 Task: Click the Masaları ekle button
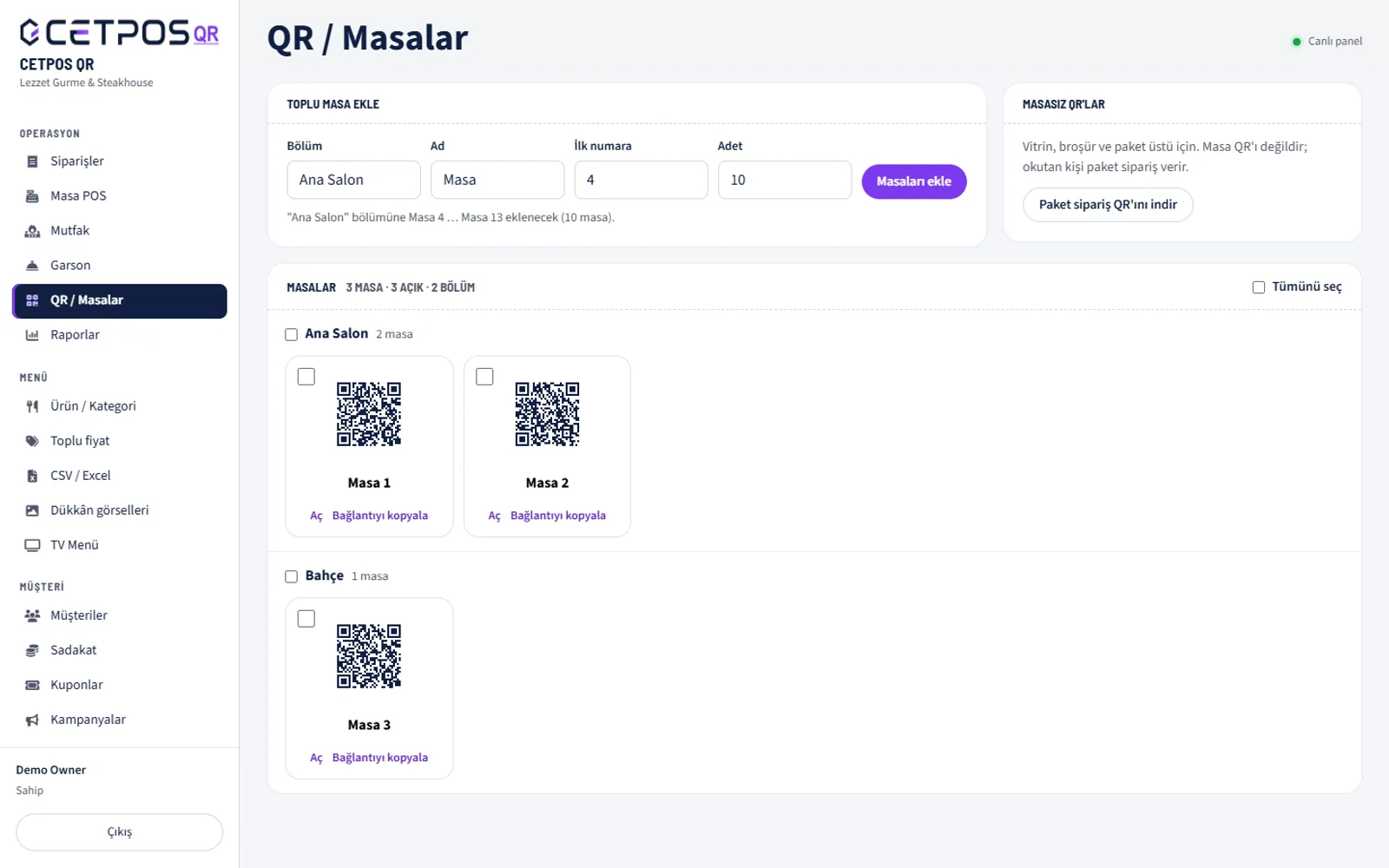pos(914,181)
